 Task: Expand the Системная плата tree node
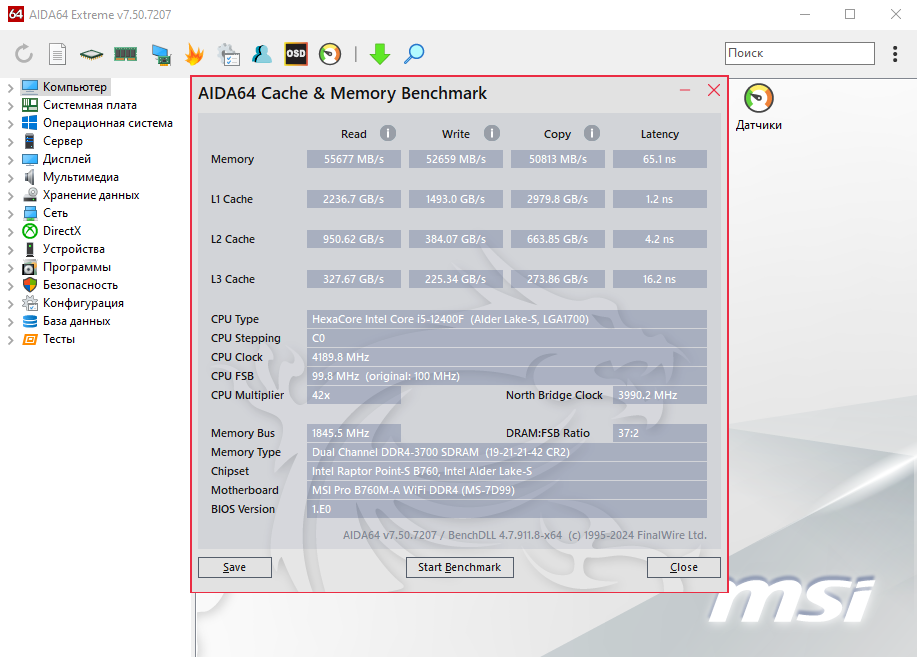point(11,106)
